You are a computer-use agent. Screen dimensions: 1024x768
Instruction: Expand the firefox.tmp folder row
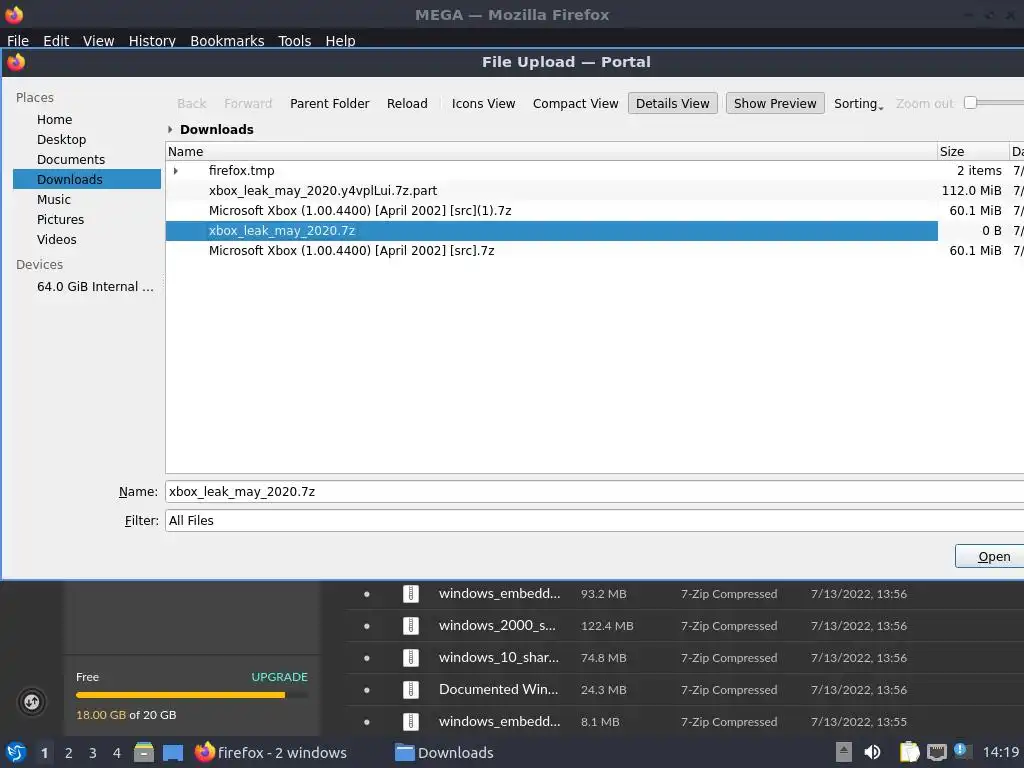[x=176, y=170]
